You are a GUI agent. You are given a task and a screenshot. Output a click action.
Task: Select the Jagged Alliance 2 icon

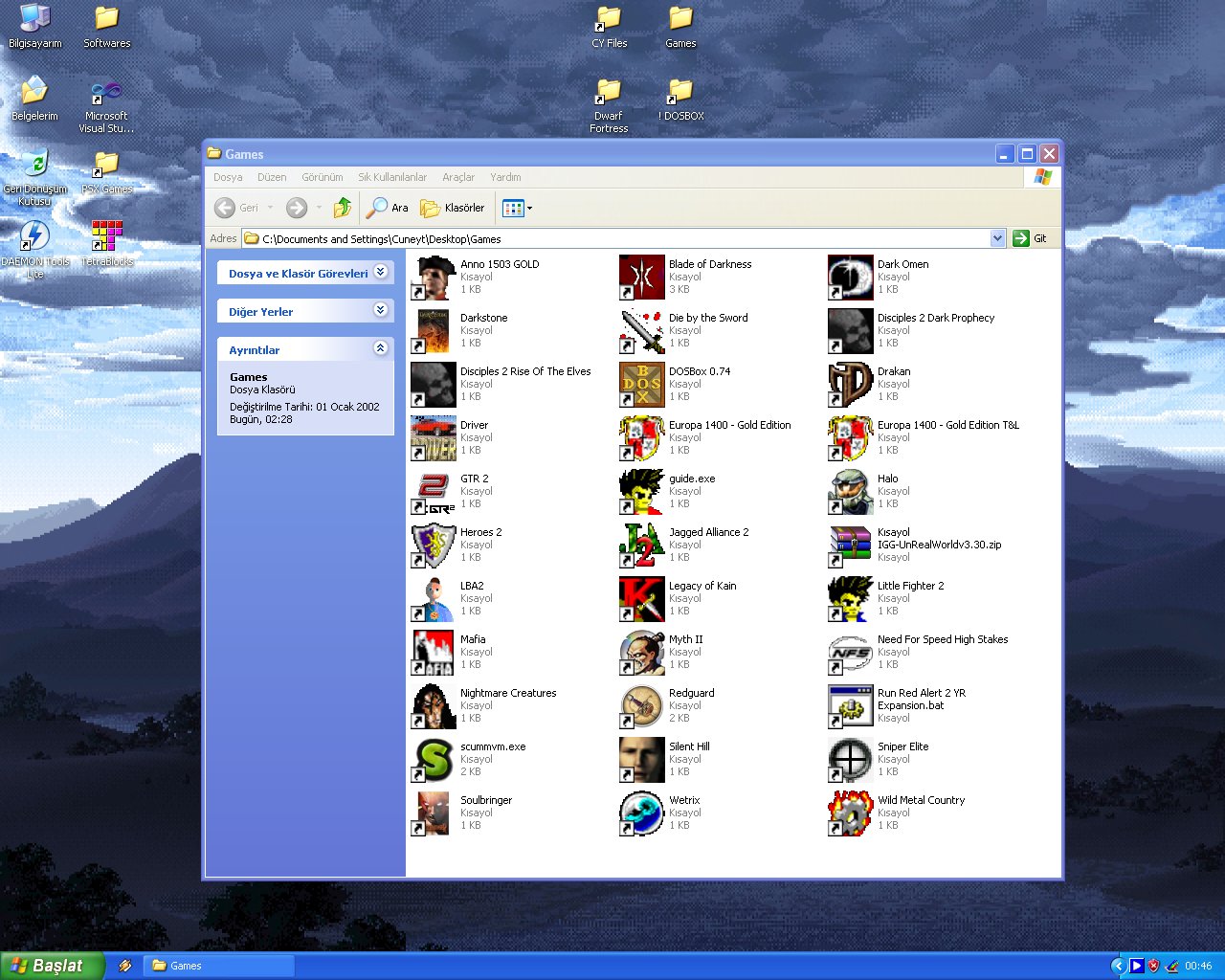[641, 546]
